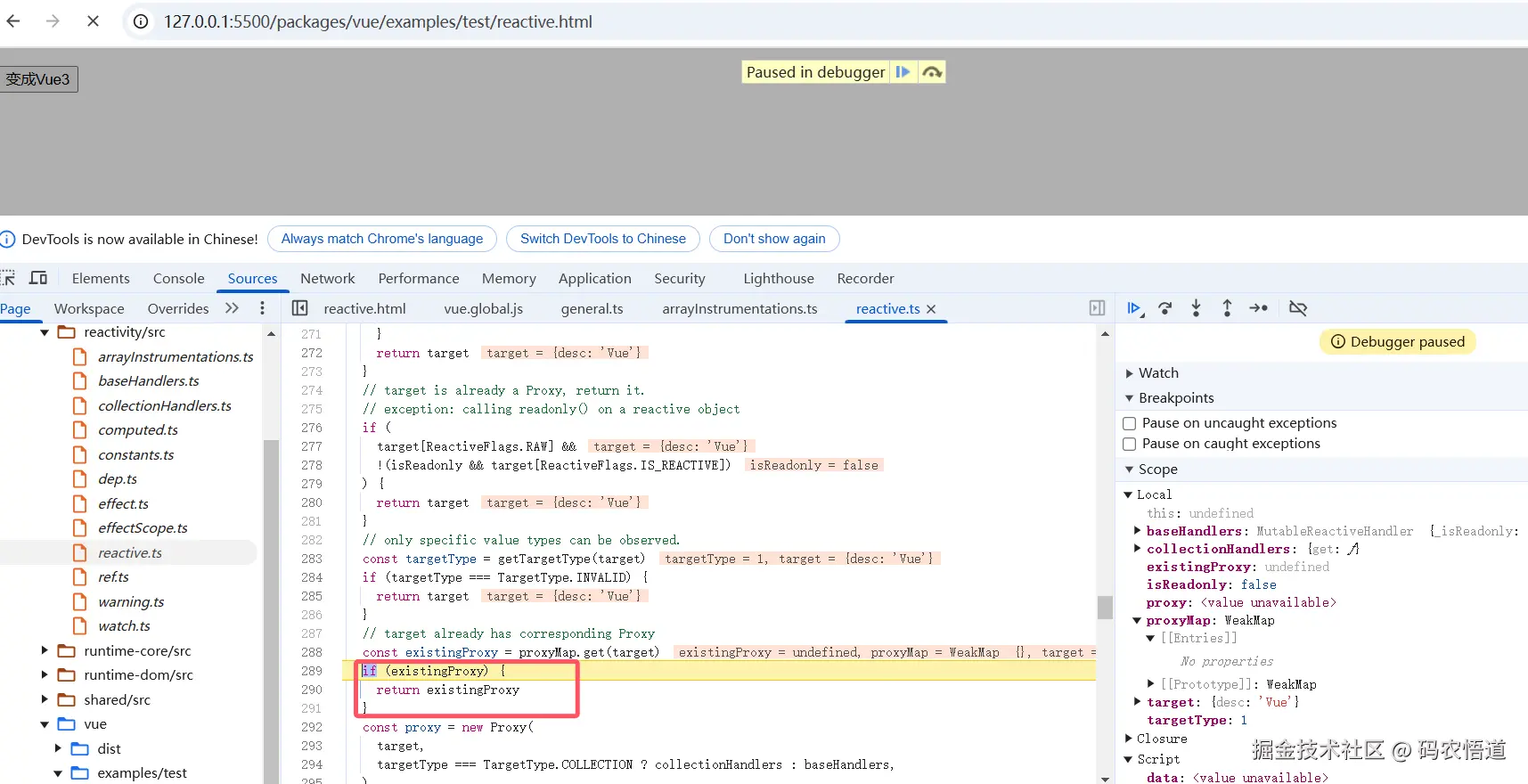Click the Step out of function icon
The image size is (1528, 784).
point(1227,308)
